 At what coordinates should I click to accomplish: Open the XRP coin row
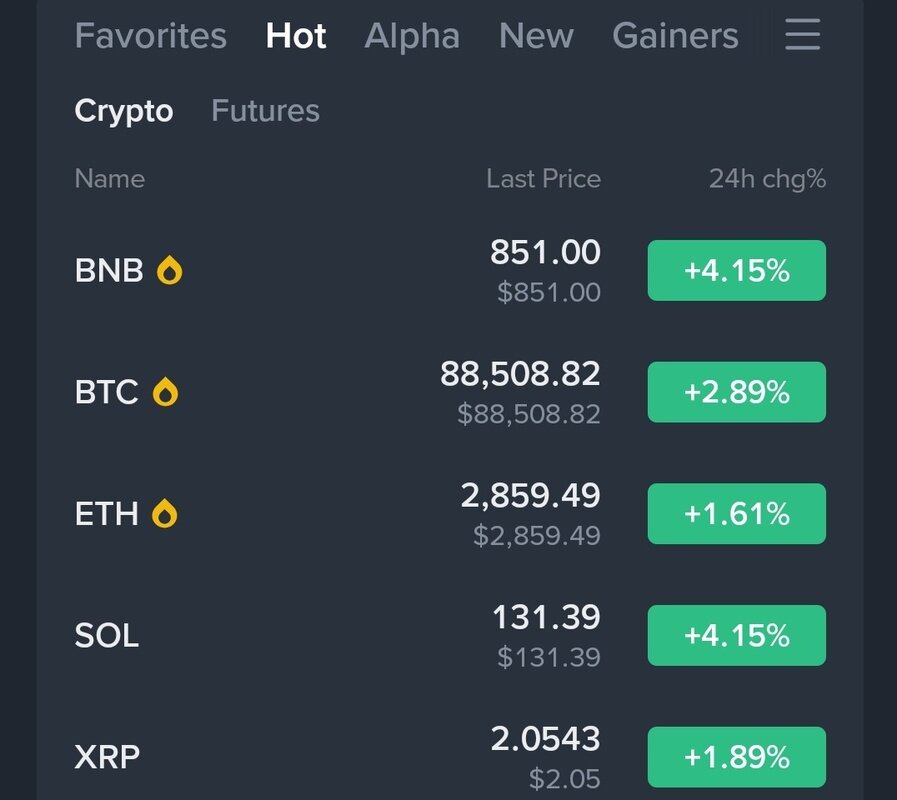coord(107,757)
